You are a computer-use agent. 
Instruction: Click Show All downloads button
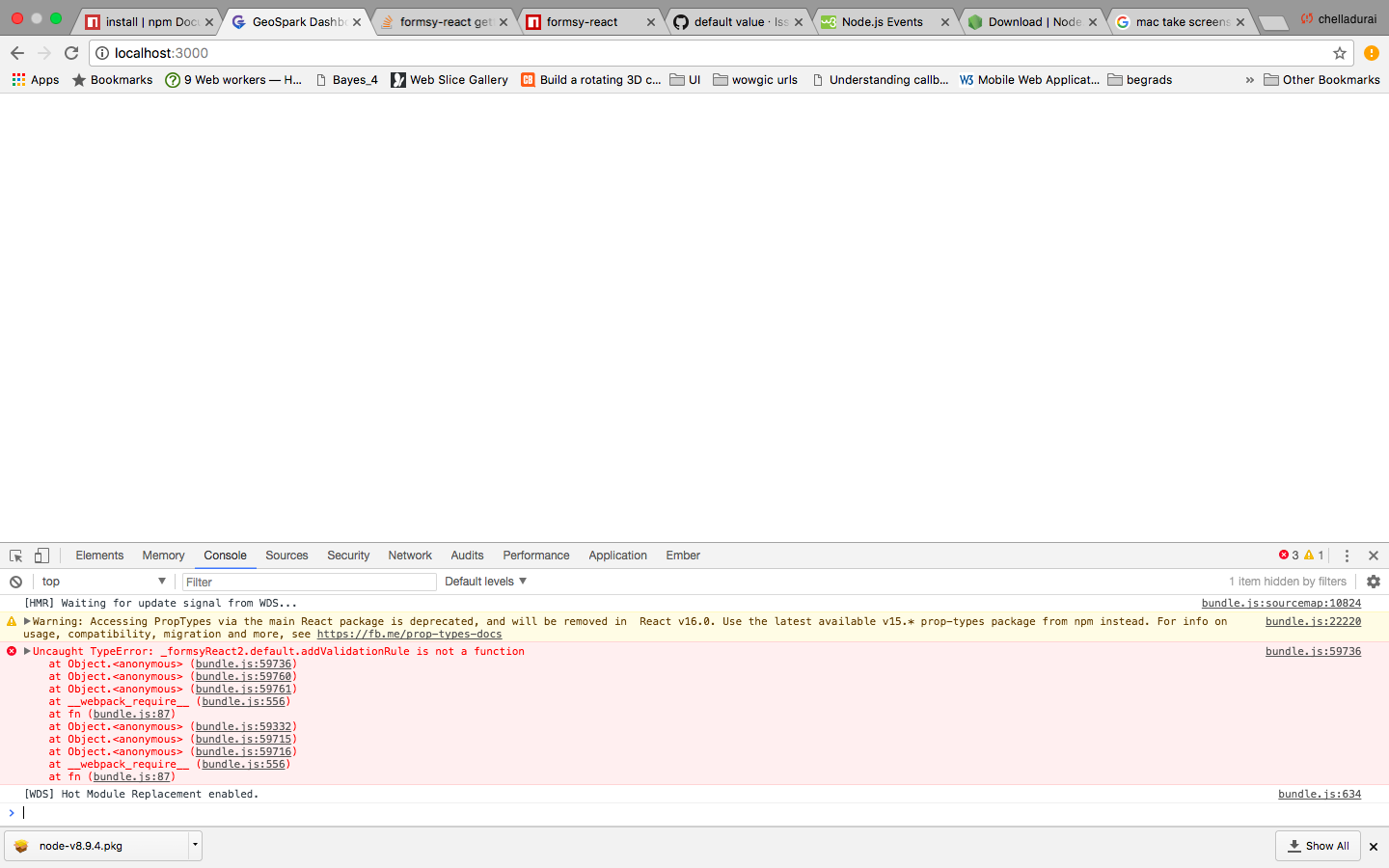pos(1318,846)
